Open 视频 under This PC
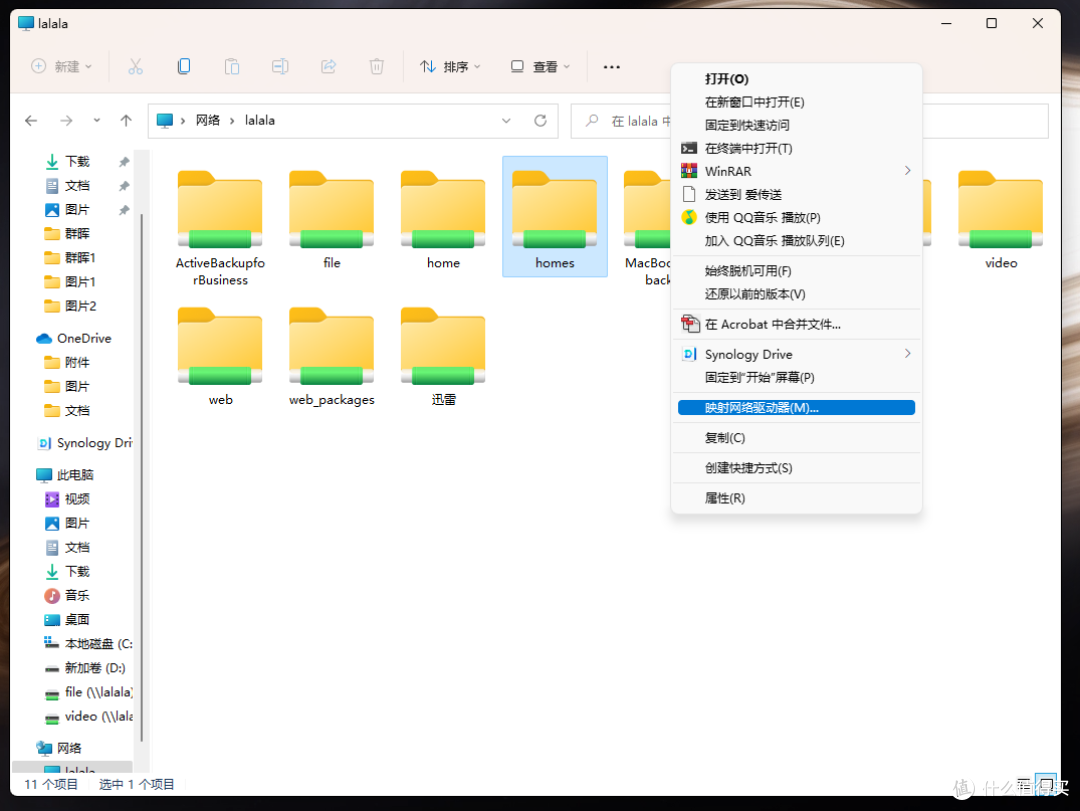 pos(67,499)
